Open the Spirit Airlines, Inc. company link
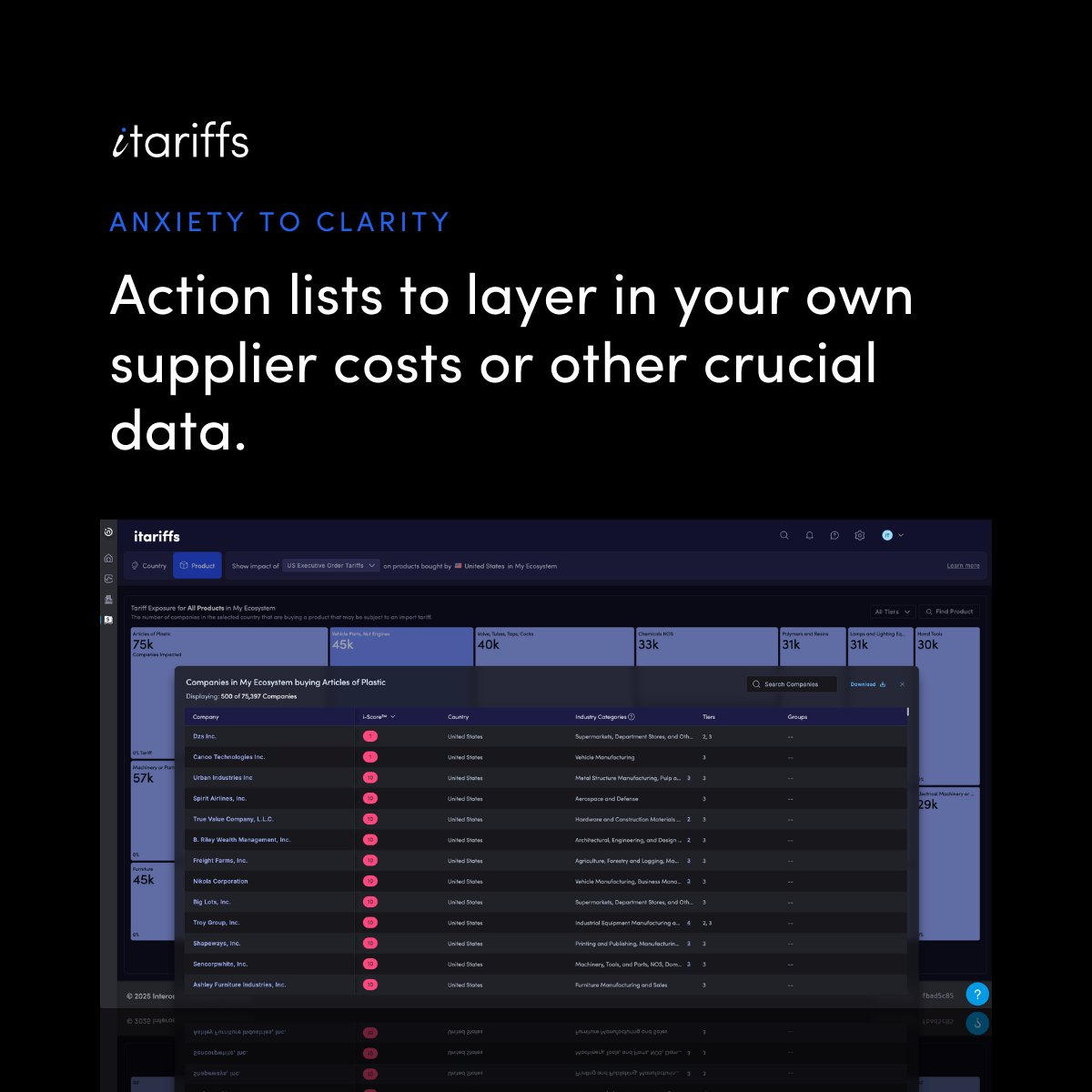This screenshot has height=1092, width=1092. [219, 798]
